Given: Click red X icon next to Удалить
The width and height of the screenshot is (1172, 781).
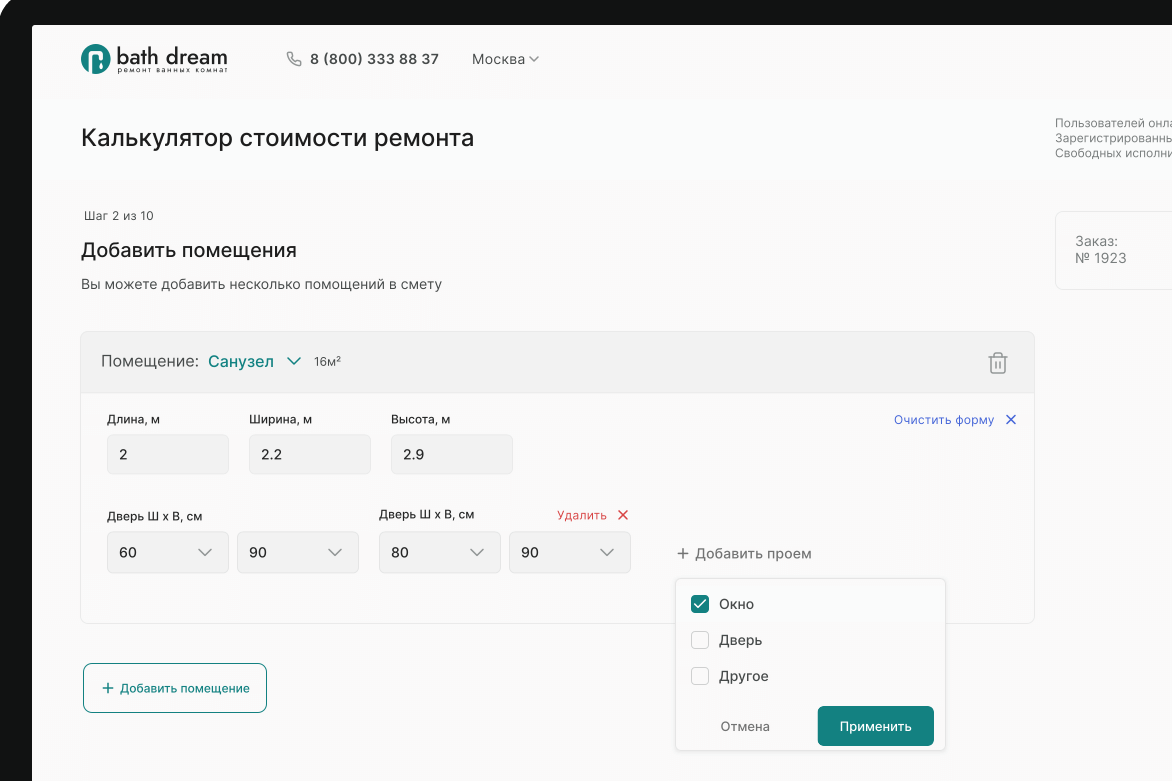Looking at the screenshot, I should [x=623, y=515].
